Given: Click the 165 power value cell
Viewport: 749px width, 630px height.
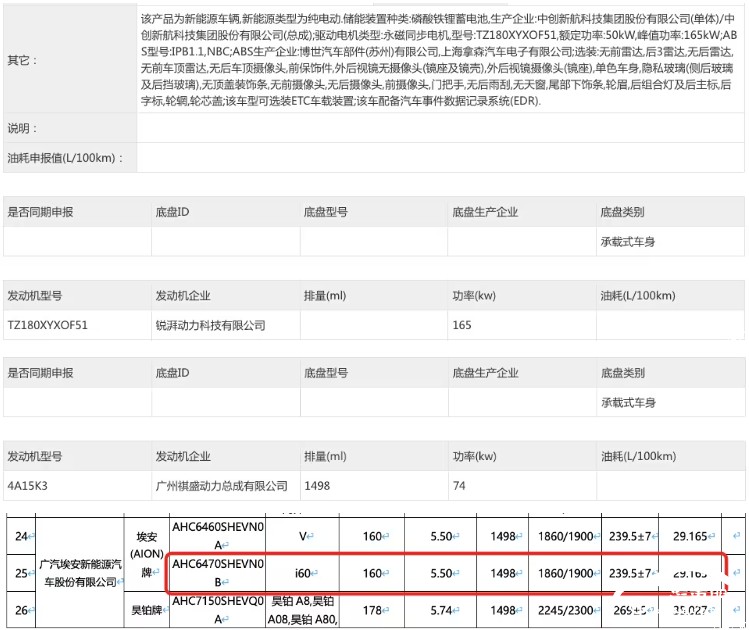Looking at the screenshot, I should [461, 325].
